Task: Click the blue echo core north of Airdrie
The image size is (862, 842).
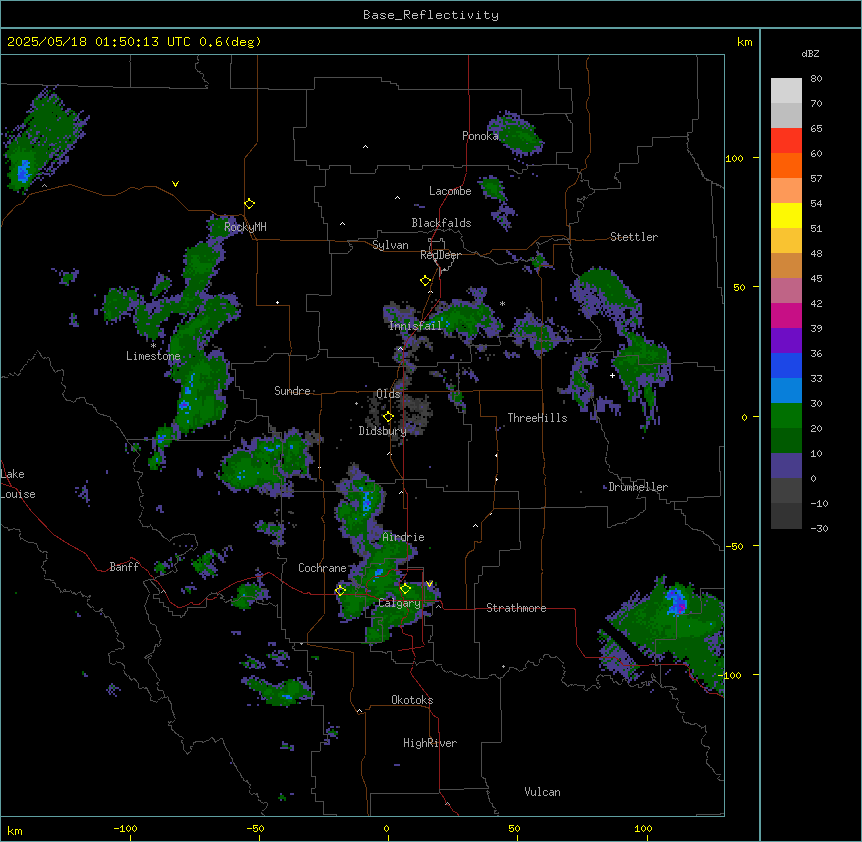Action: (366, 500)
